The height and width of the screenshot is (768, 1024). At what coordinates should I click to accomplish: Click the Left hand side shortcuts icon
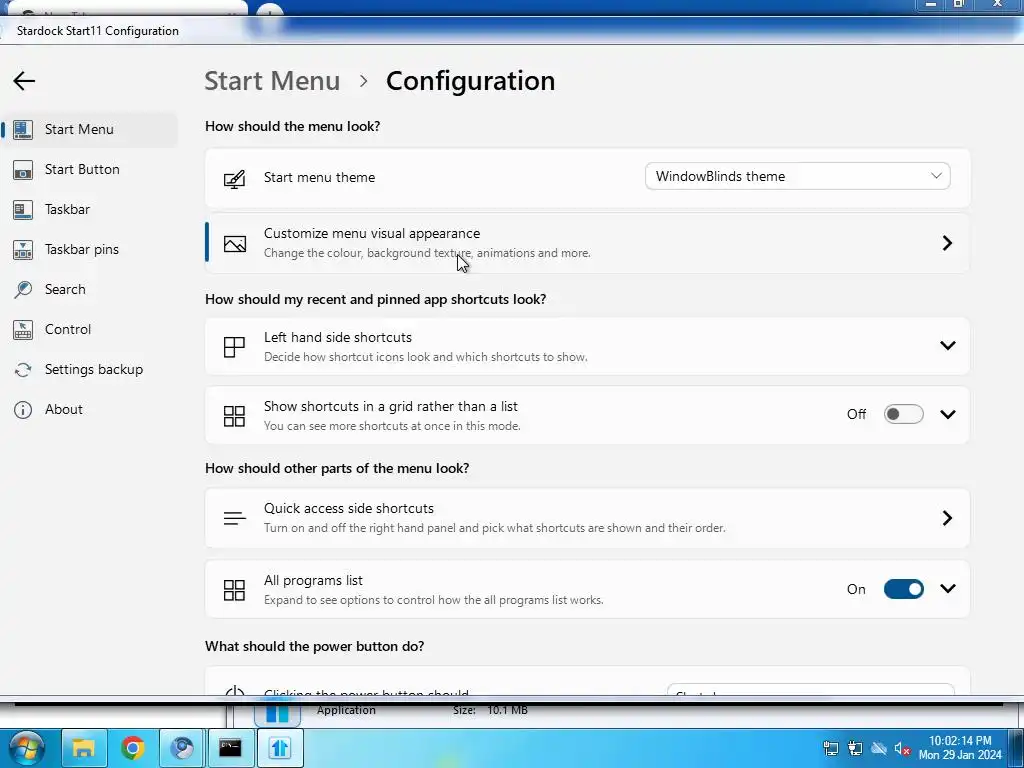pyautogui.click(x=234, y=347)
